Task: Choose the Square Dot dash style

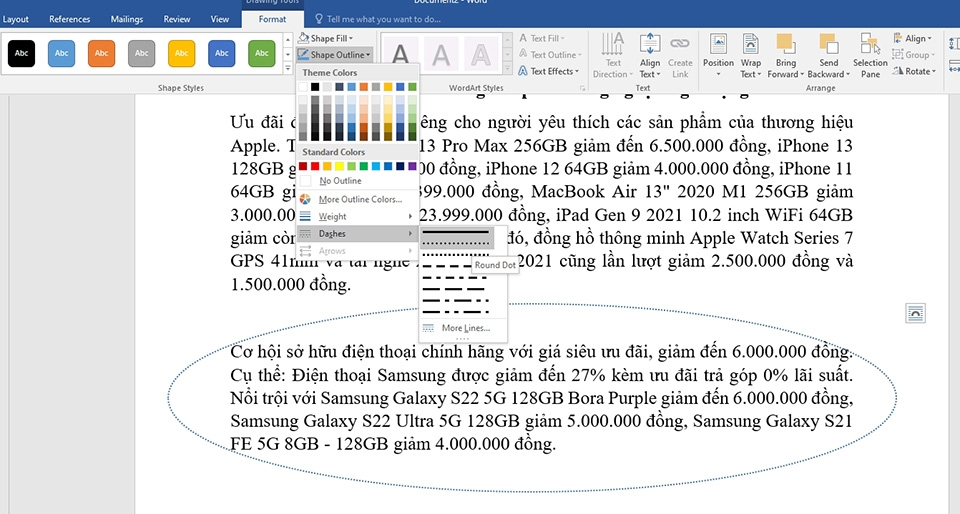Action: coord(456,255)
